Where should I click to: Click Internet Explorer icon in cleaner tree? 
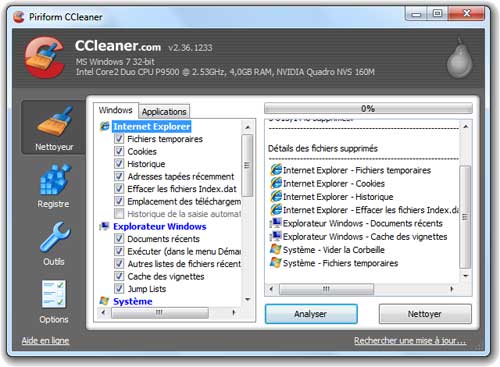click(105, 126)
